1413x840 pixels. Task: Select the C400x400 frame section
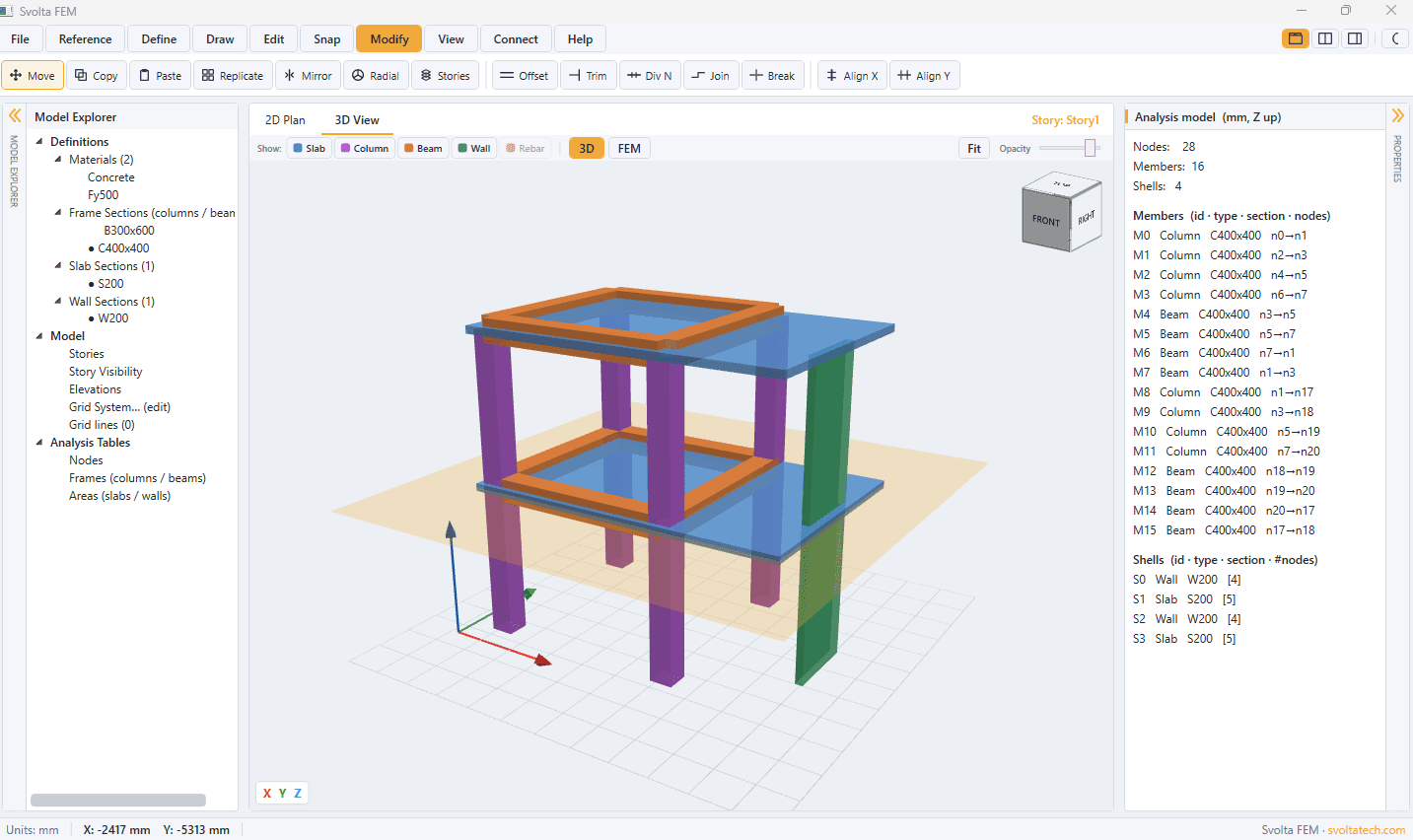click(123, 248)
